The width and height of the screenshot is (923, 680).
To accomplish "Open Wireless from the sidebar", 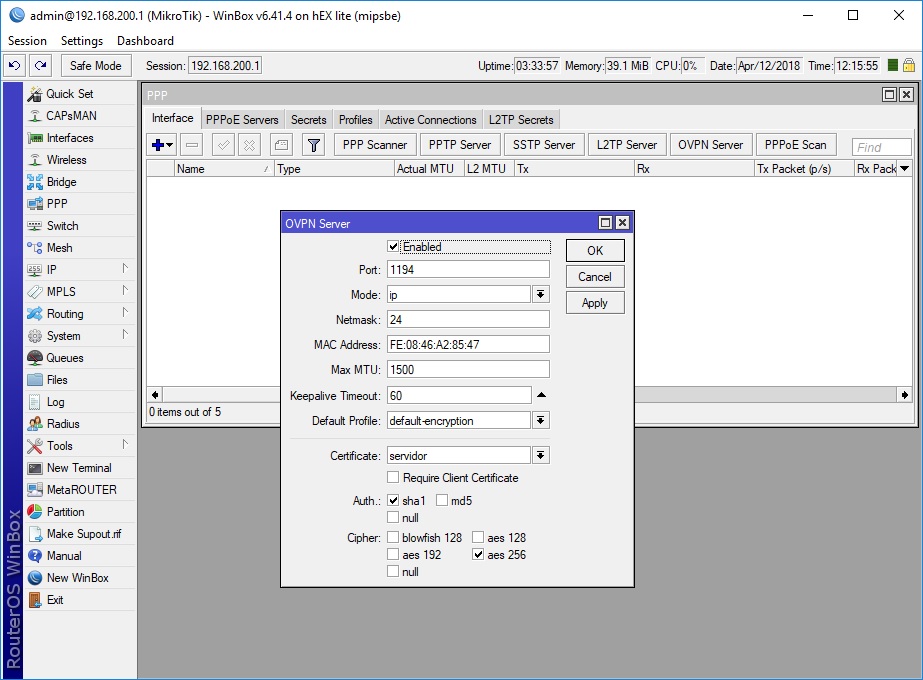I will click(x=66, y=160).
